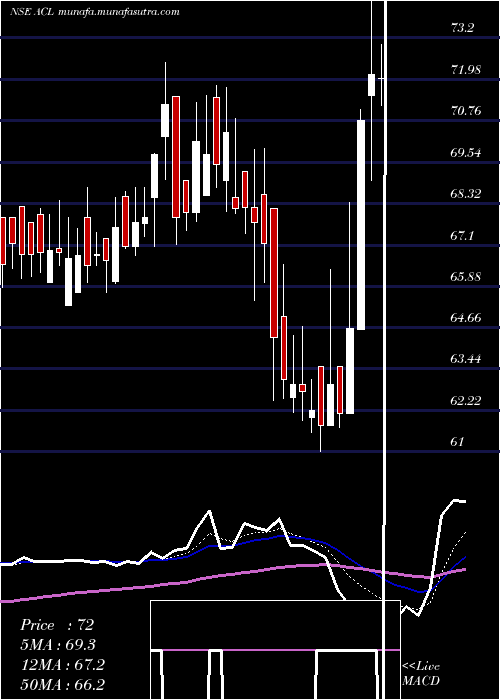Click the <<Live MACD label
Screen dimensions: 500x700
pos(421,673)
